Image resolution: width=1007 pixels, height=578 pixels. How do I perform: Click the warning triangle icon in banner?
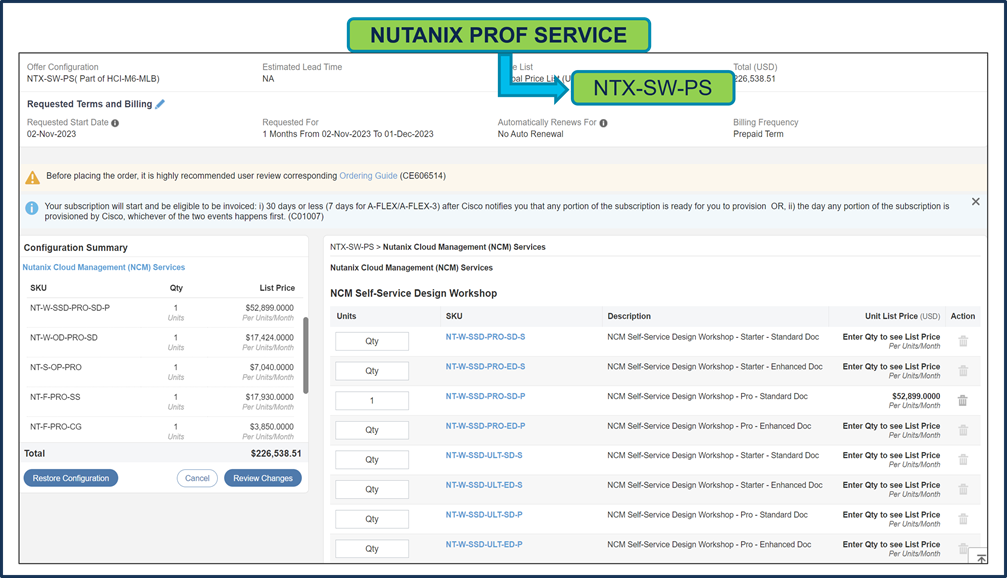32,177
